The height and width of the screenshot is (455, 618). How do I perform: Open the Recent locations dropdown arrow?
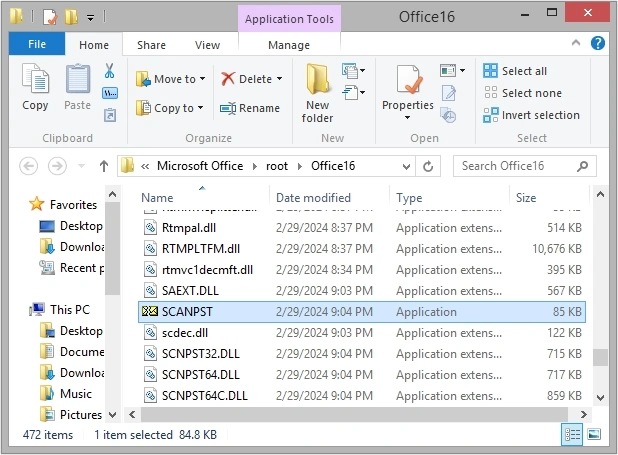[x=81, y=166]
